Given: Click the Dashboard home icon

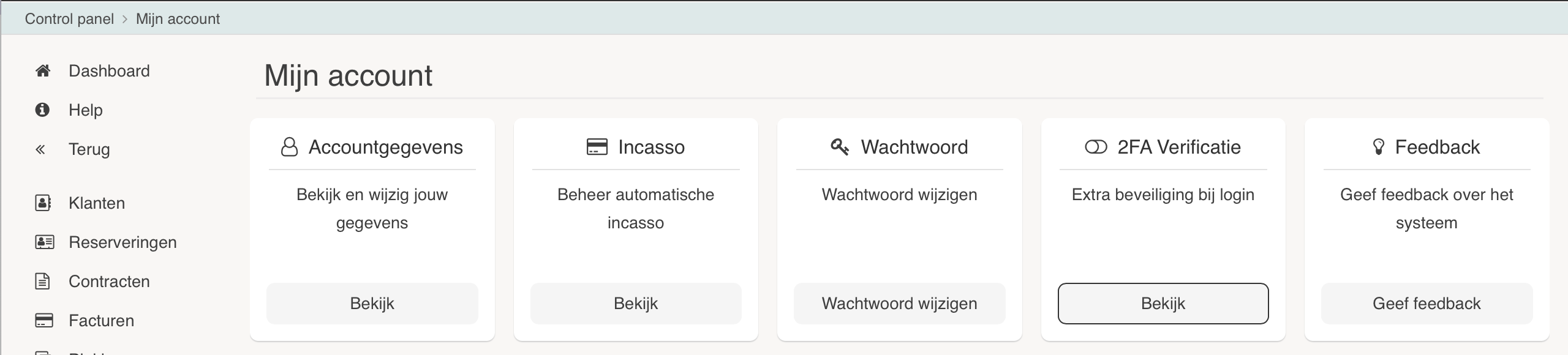Looking at the screenshot, I should (x=42, y=71).
